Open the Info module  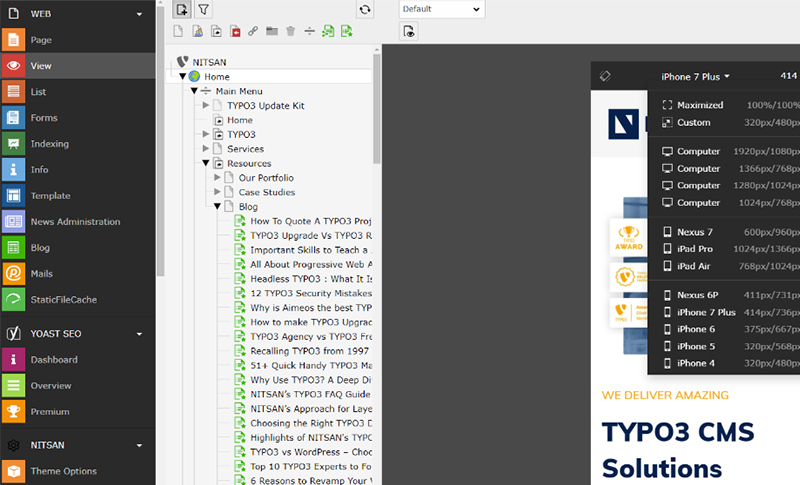tap(78, 170)
